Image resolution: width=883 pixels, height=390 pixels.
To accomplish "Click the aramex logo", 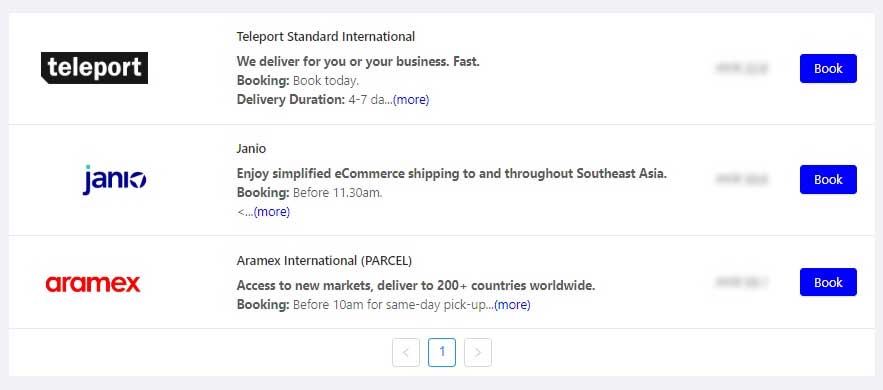I will [x=92, y=283].
